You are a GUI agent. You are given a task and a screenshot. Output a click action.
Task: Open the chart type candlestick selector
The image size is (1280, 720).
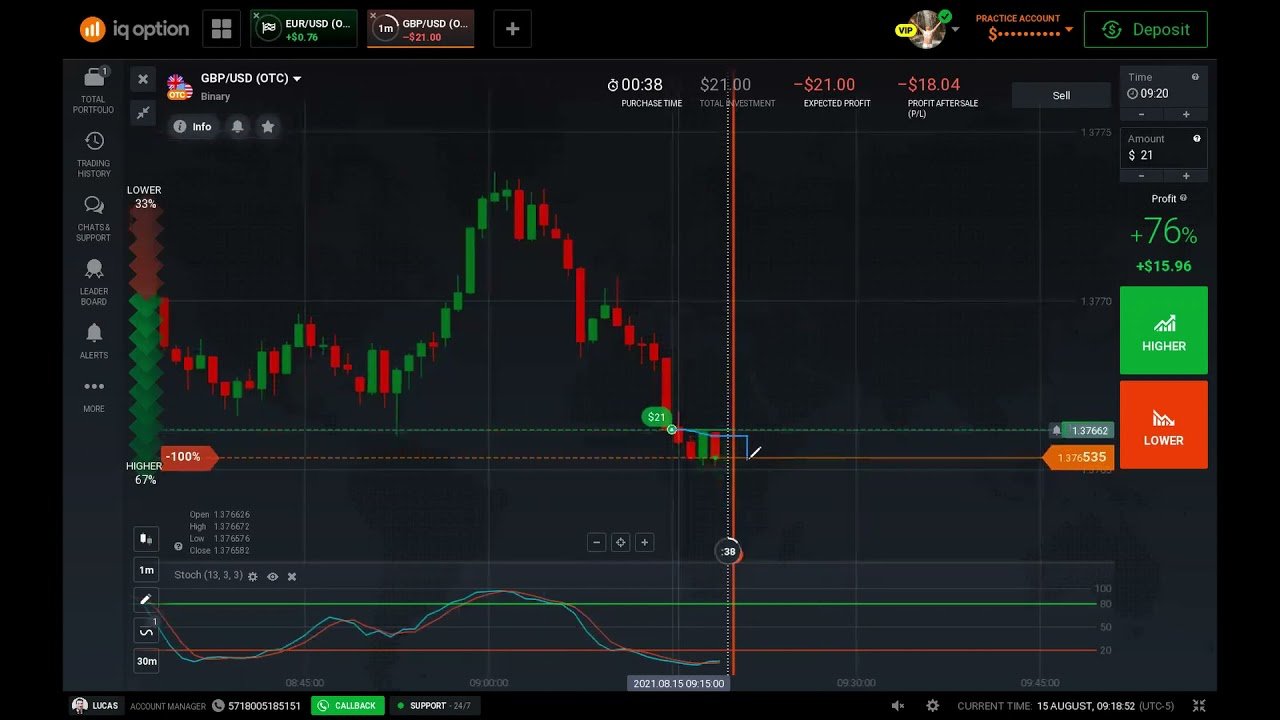(146, 538)
